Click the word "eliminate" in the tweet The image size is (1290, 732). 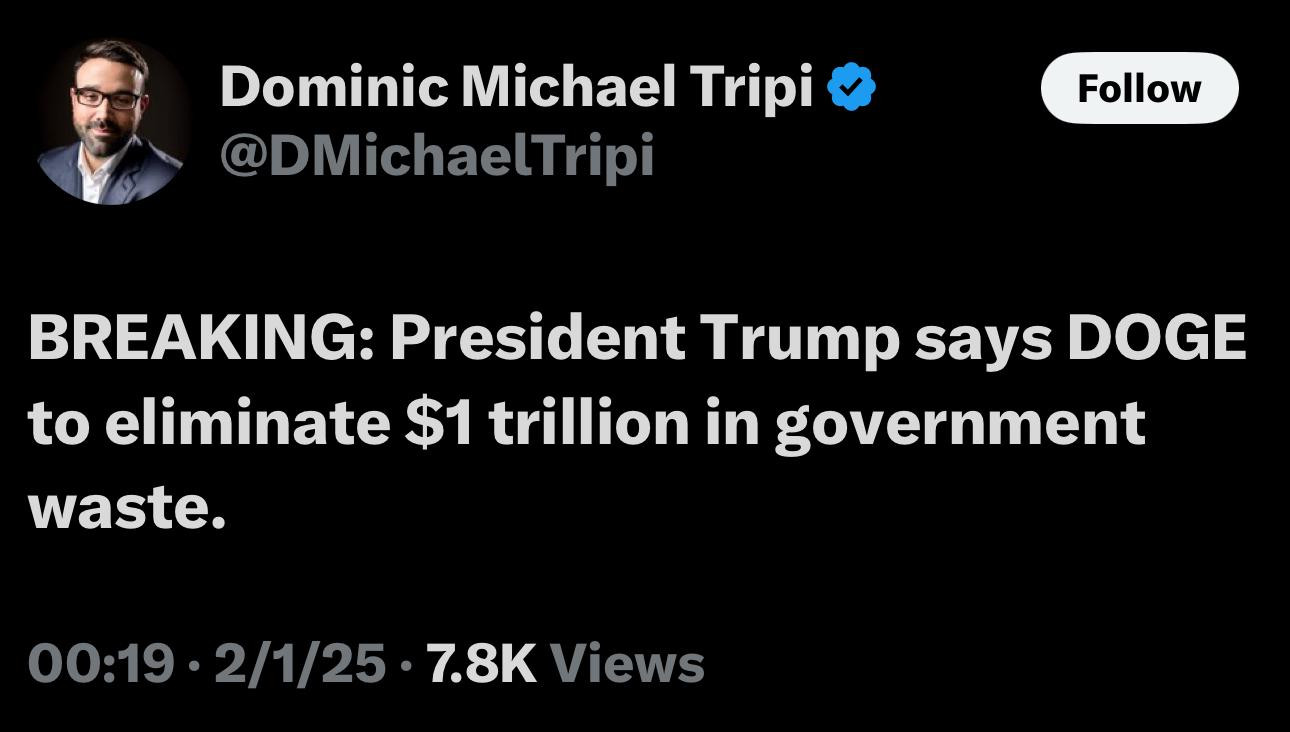pos(246,424)
